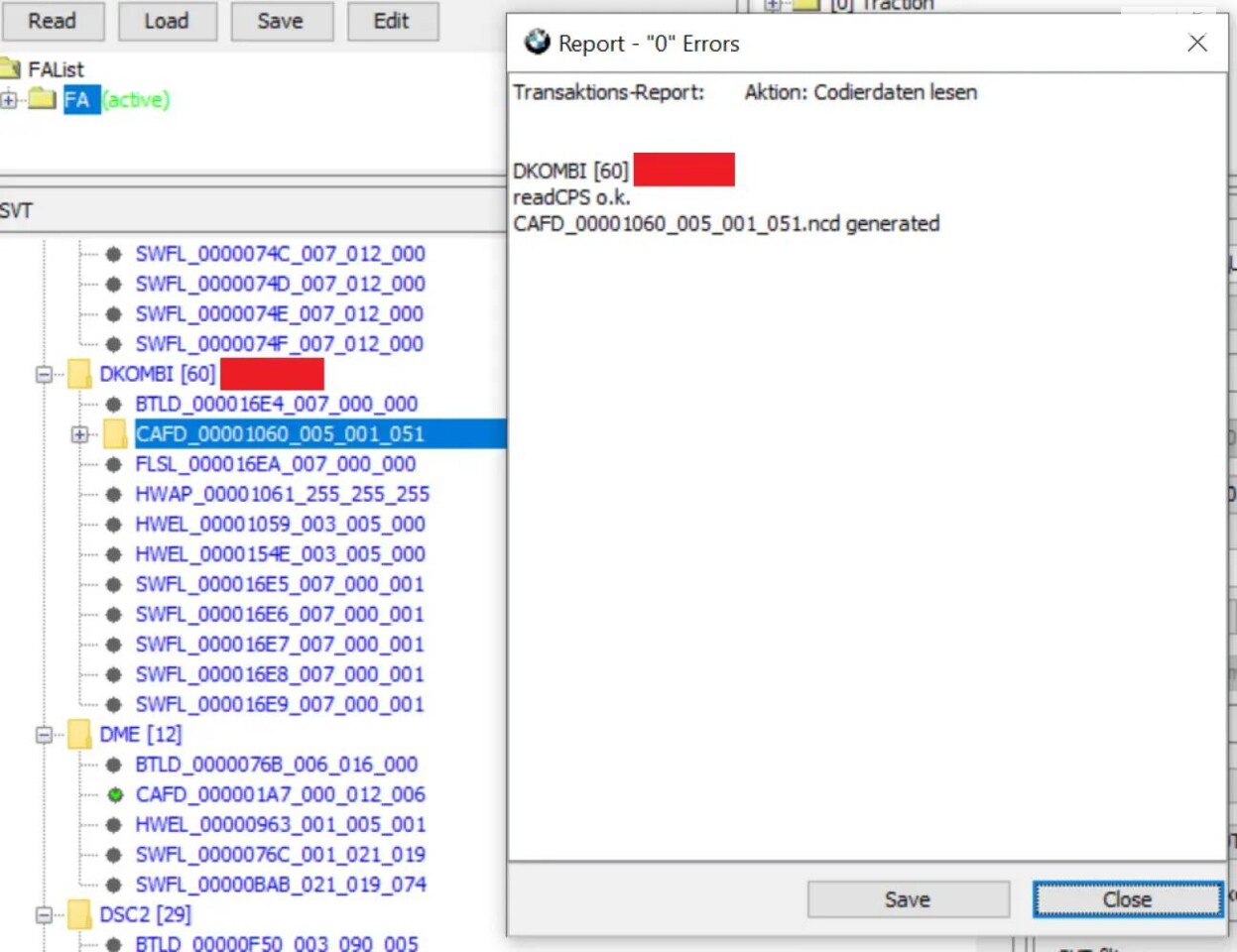Expand the CAFD_00001060_005_001_051 folder

80,434
